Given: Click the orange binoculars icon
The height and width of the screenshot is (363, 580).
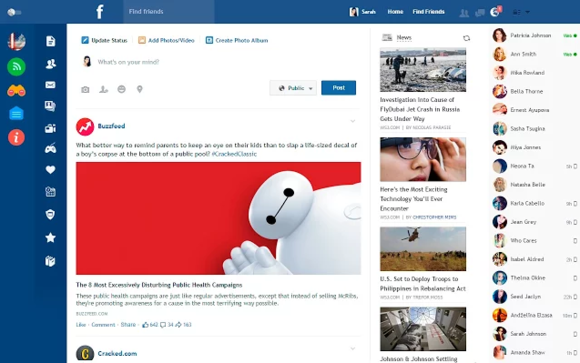Looking at the screenshot, I should 16,90.
